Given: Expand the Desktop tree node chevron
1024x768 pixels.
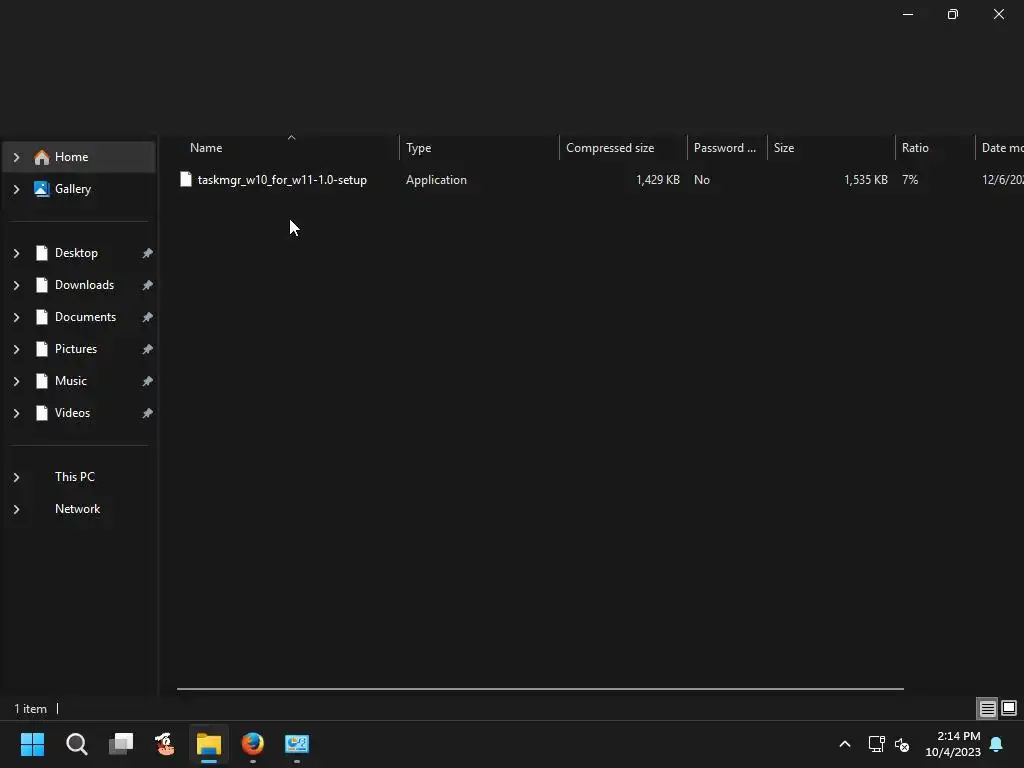Looking at the screenshot, I should coord(16,253).
